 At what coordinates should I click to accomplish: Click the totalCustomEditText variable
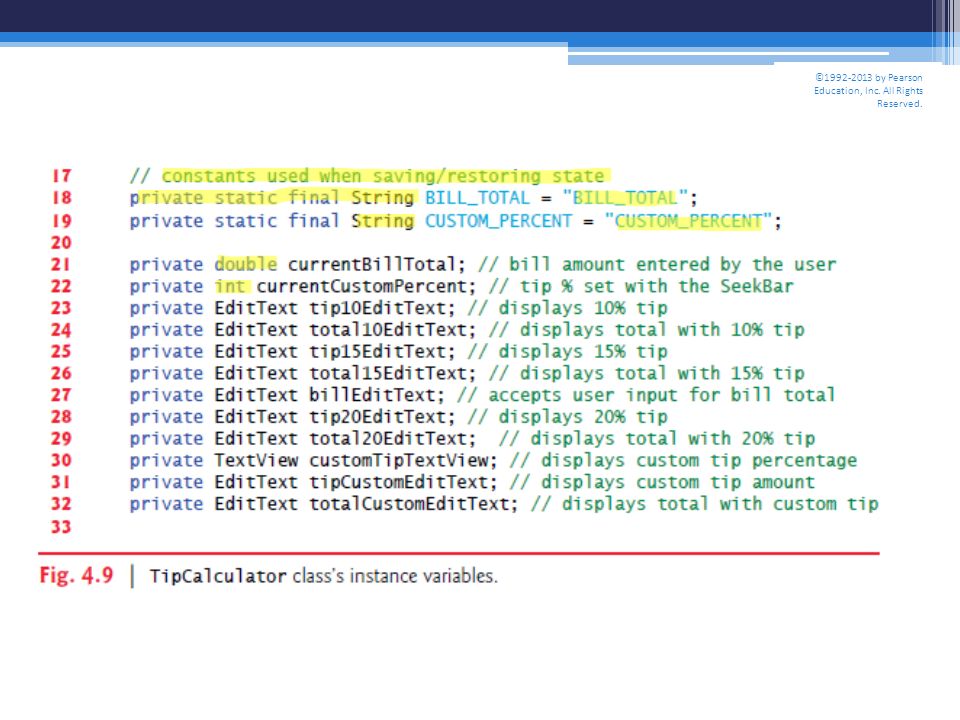pyautogui.click(x=408, y=504)
